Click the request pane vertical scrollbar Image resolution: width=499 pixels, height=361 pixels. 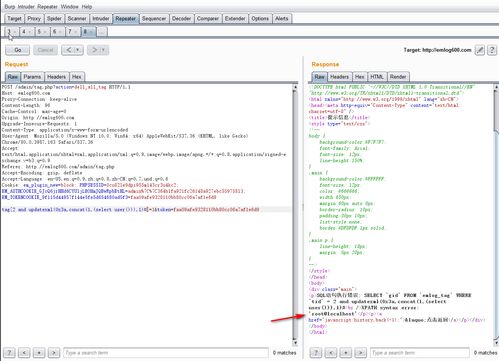tap(295, 215)
